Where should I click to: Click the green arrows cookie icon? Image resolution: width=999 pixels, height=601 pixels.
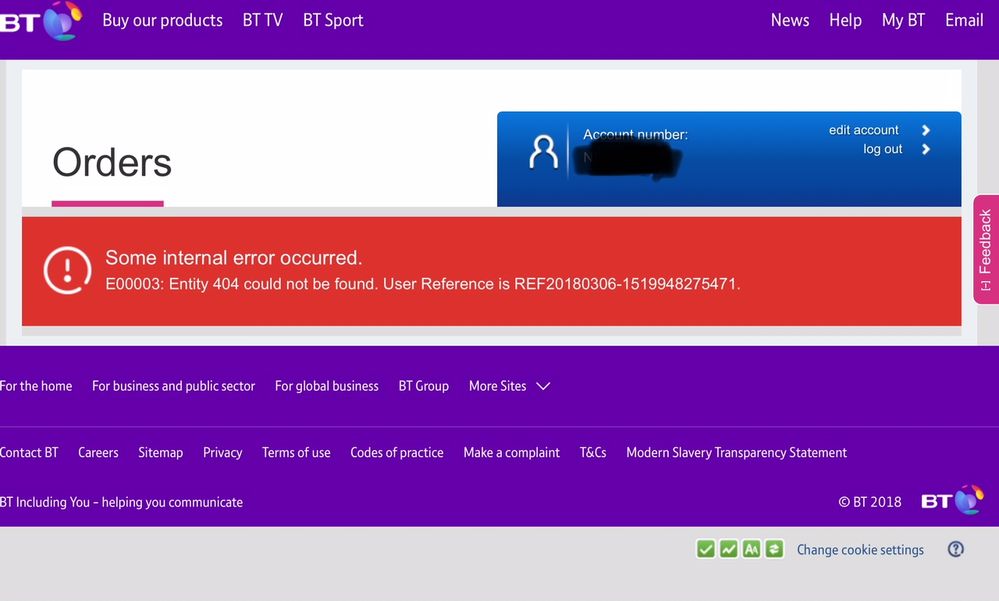coord(773,549)
